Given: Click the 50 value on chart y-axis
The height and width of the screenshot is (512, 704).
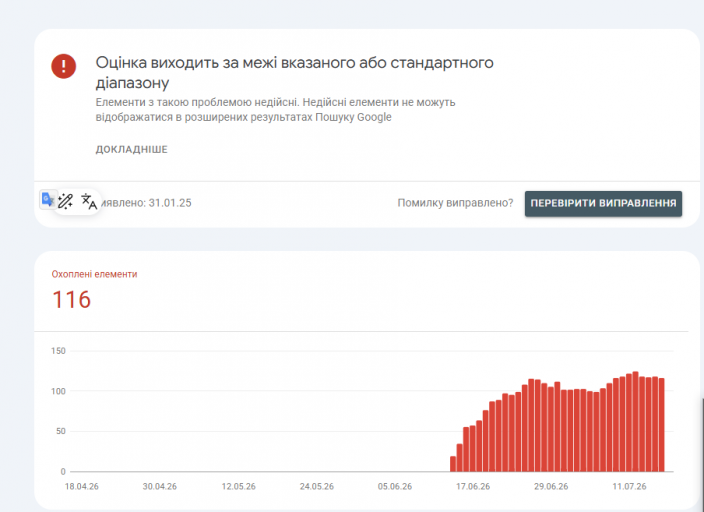Looking at the screenshot, I should (61, 431).
